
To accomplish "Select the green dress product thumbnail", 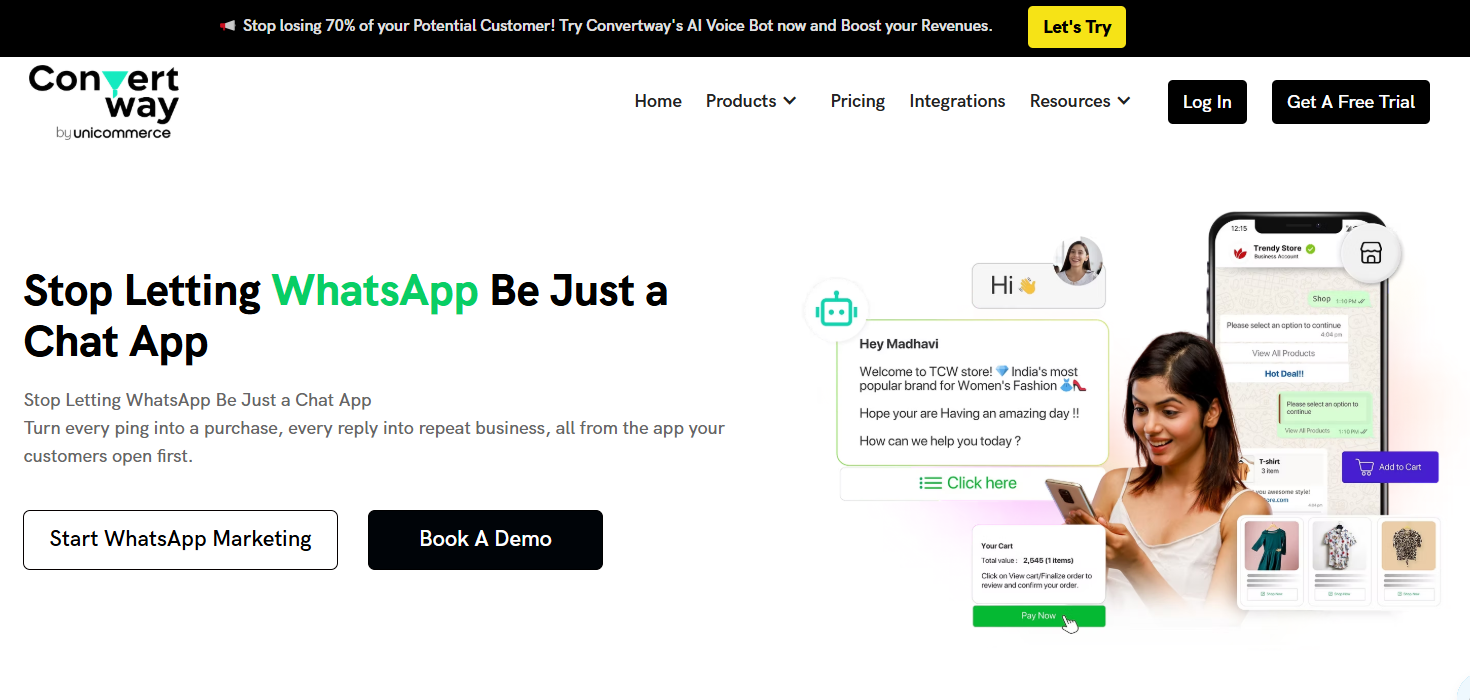I will point(1272,546).
